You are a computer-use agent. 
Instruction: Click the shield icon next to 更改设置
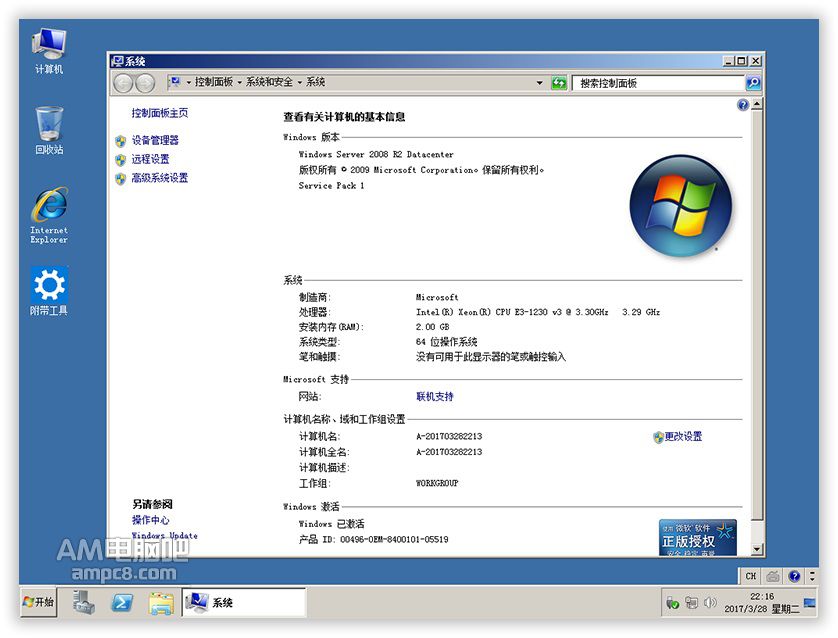[x=658, y=437]
